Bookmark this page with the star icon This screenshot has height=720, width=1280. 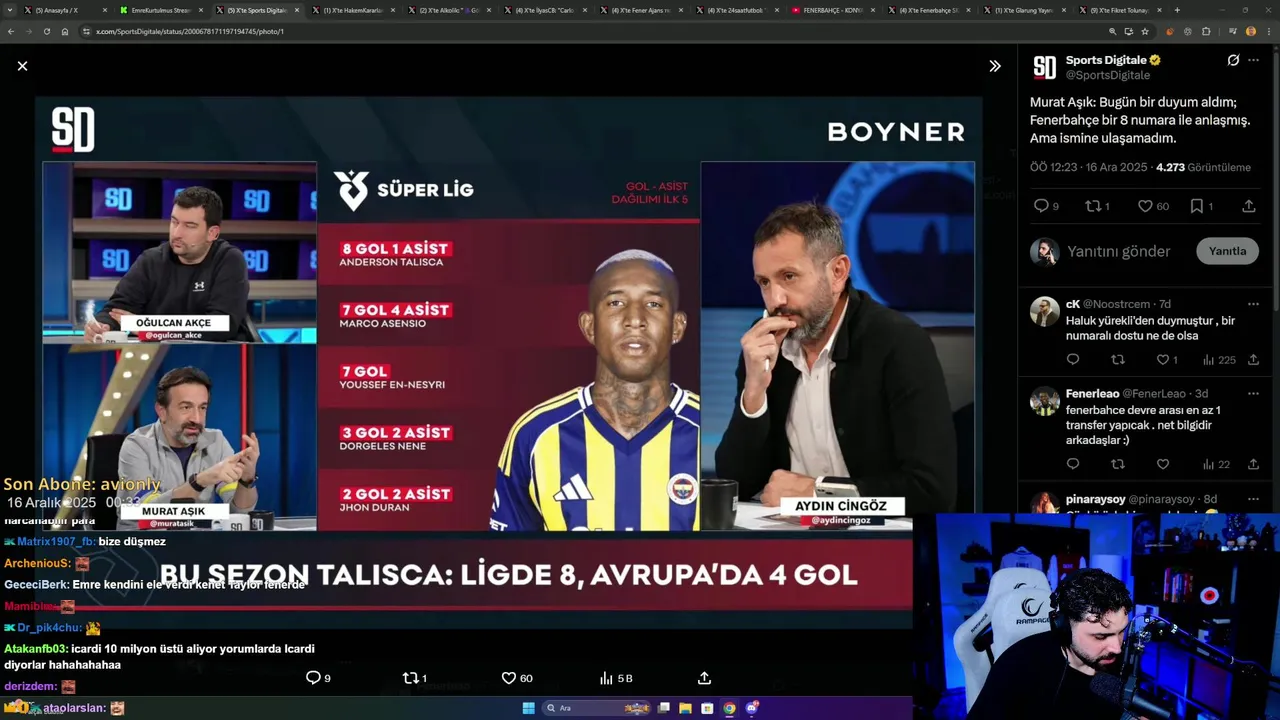(x=1145, y=31)
